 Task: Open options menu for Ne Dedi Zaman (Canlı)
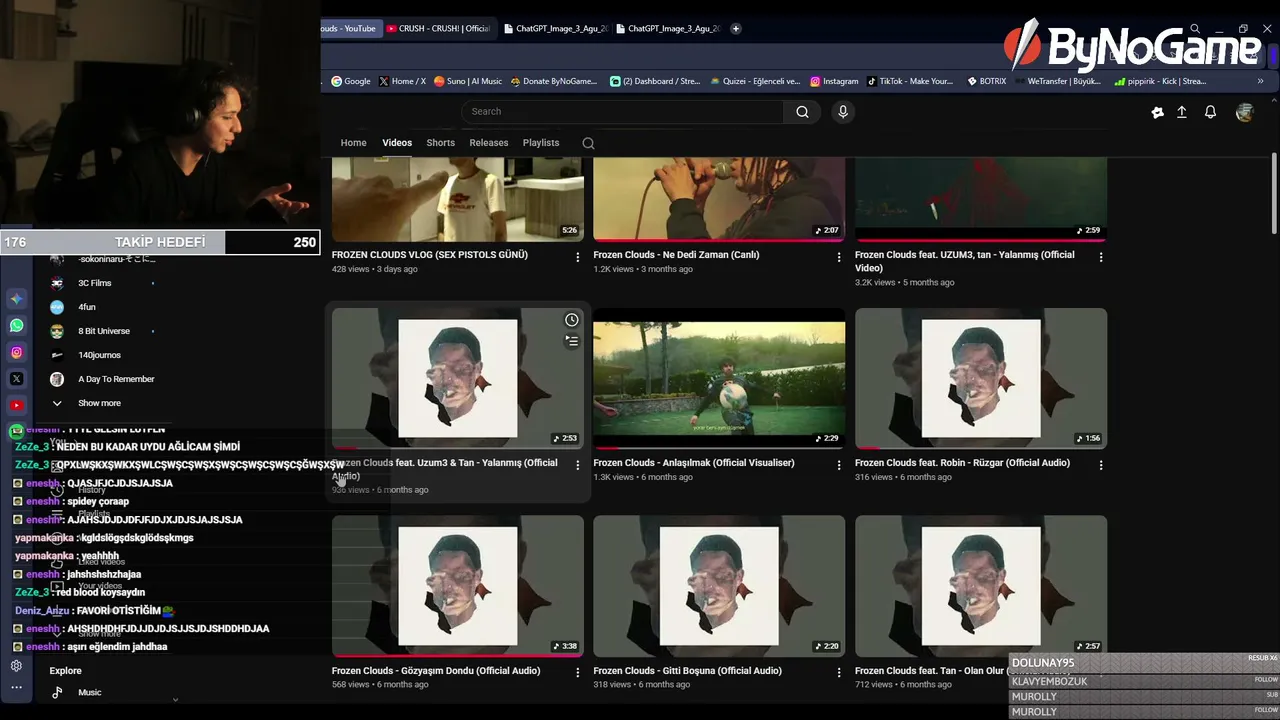click(x=839, y=257)
